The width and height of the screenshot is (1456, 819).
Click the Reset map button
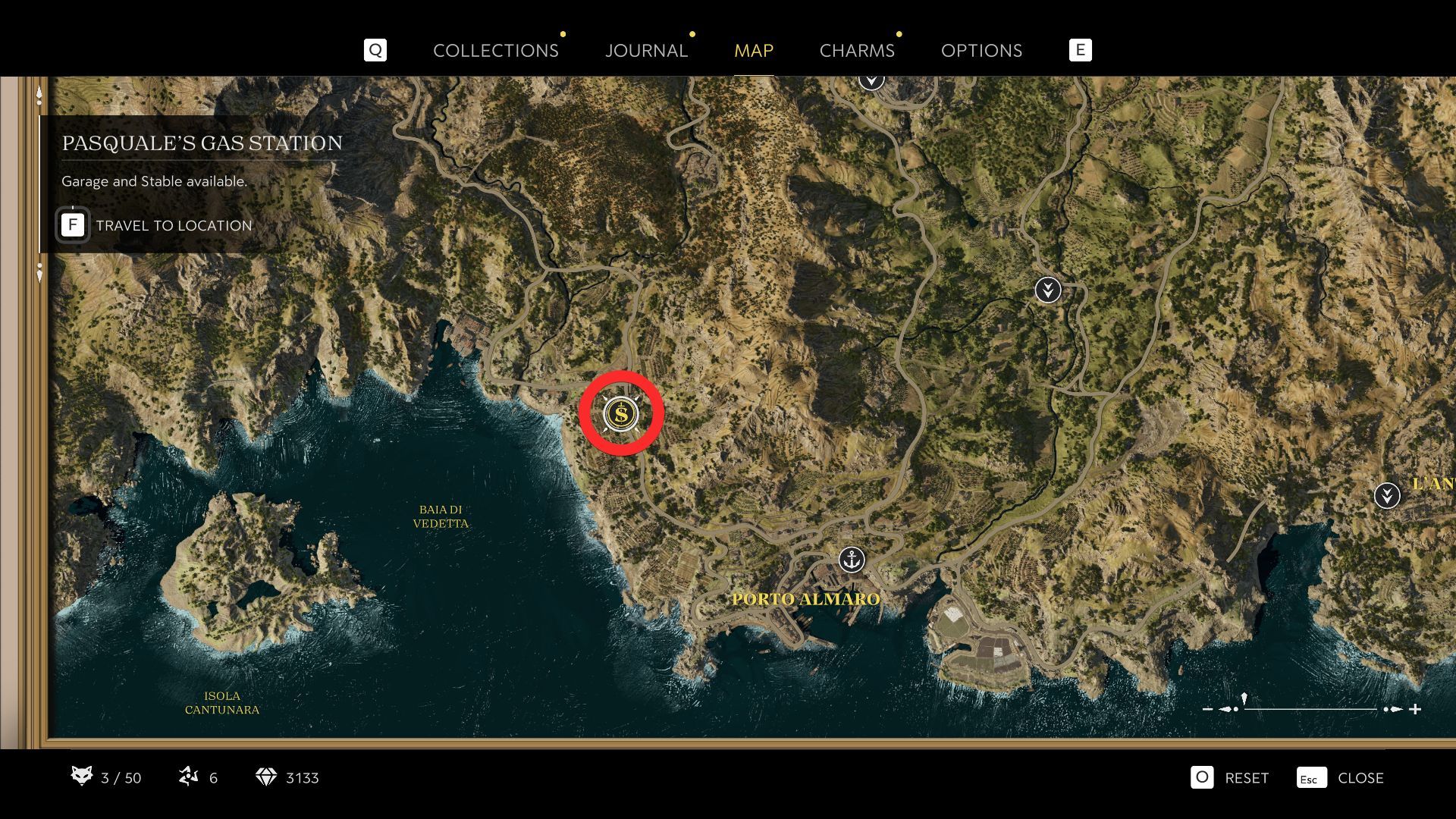tap(1246, 778)
